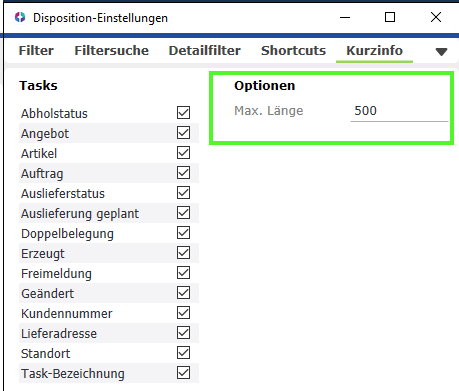Disable the Doppelbelegung checkbox
Viewport: 459px width, 391px height.
click(183, 233)
